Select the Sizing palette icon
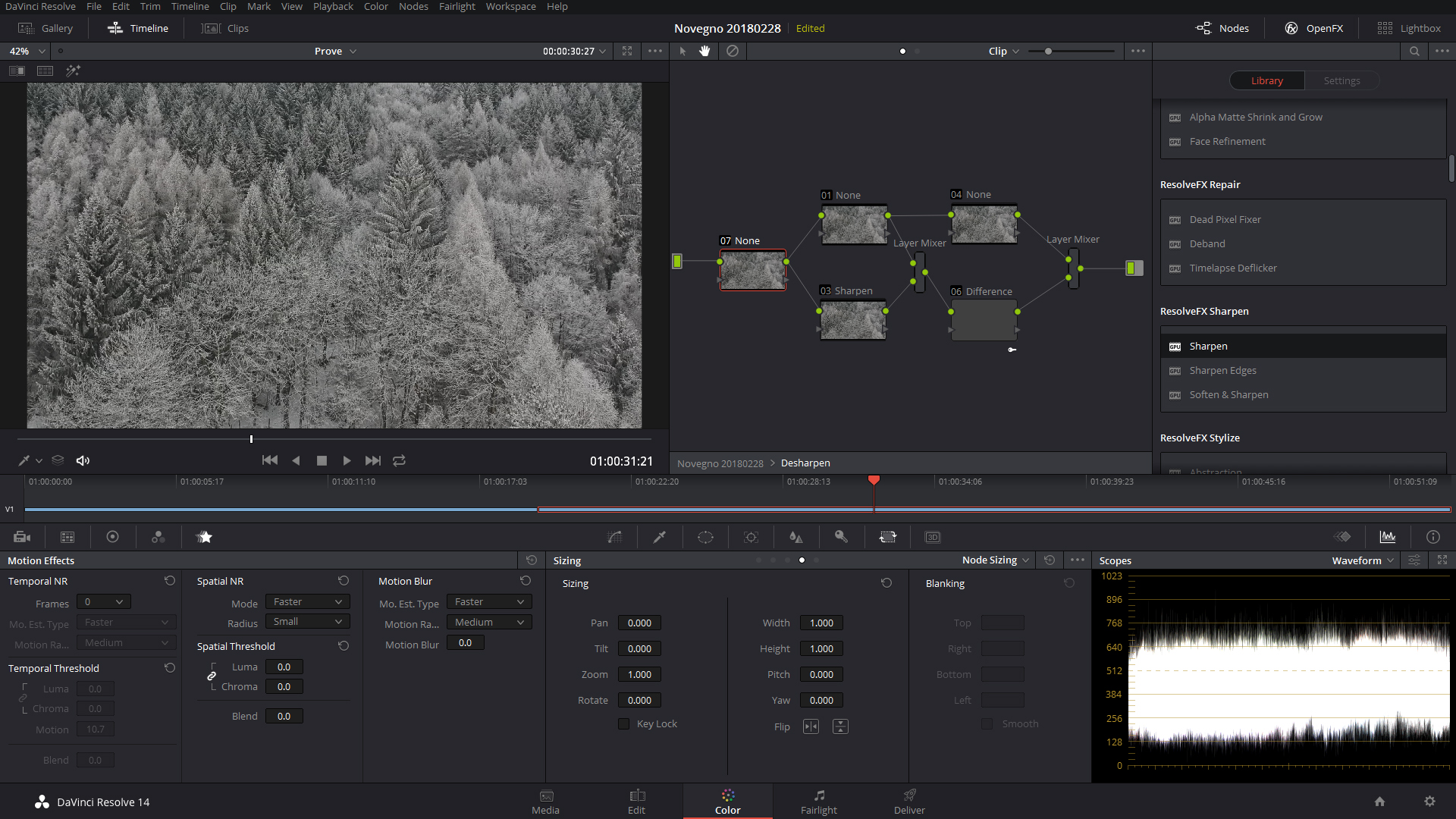This screenshot has height=819, width=1456. [887, 537]
